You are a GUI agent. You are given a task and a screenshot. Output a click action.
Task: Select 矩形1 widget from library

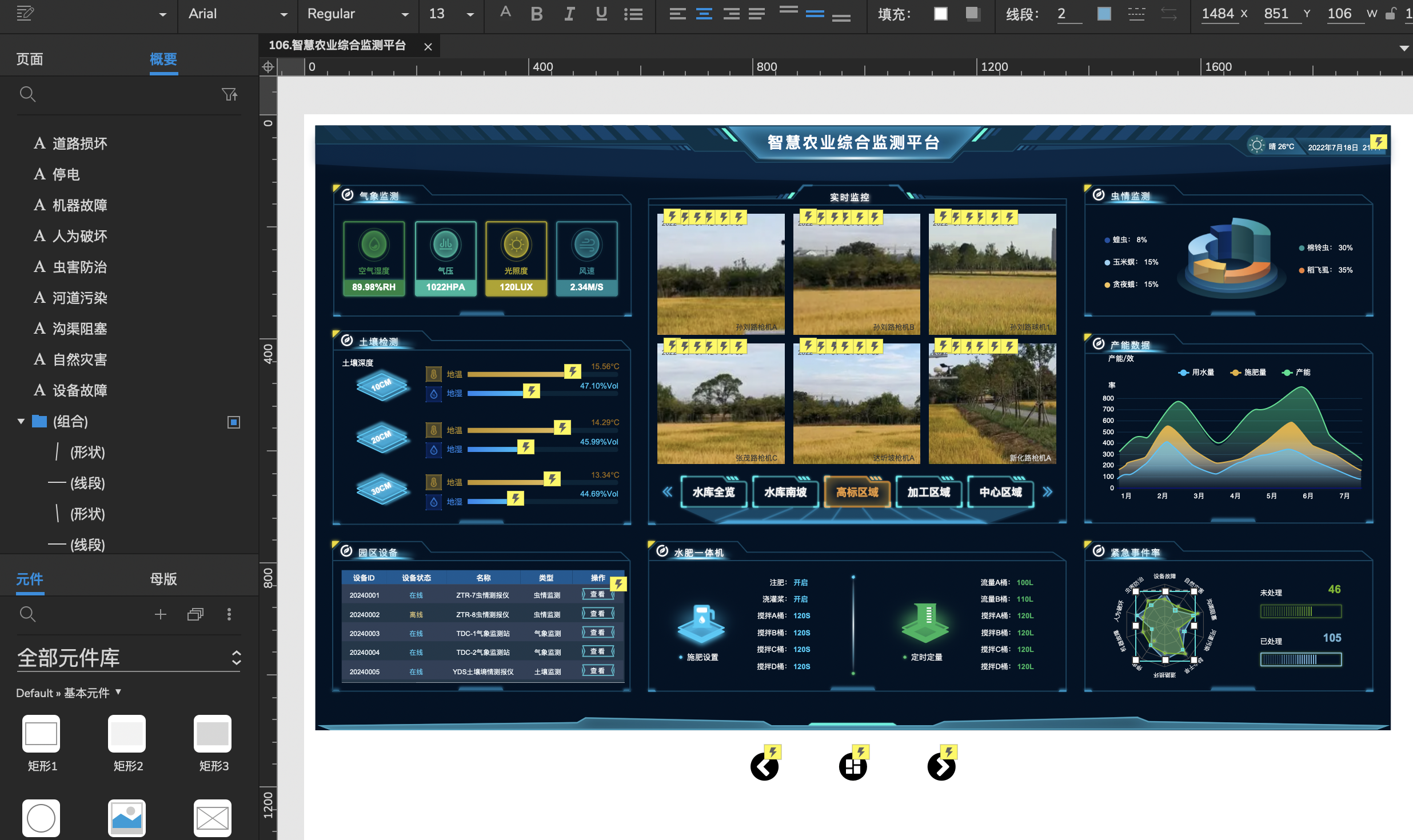[41, 734]
